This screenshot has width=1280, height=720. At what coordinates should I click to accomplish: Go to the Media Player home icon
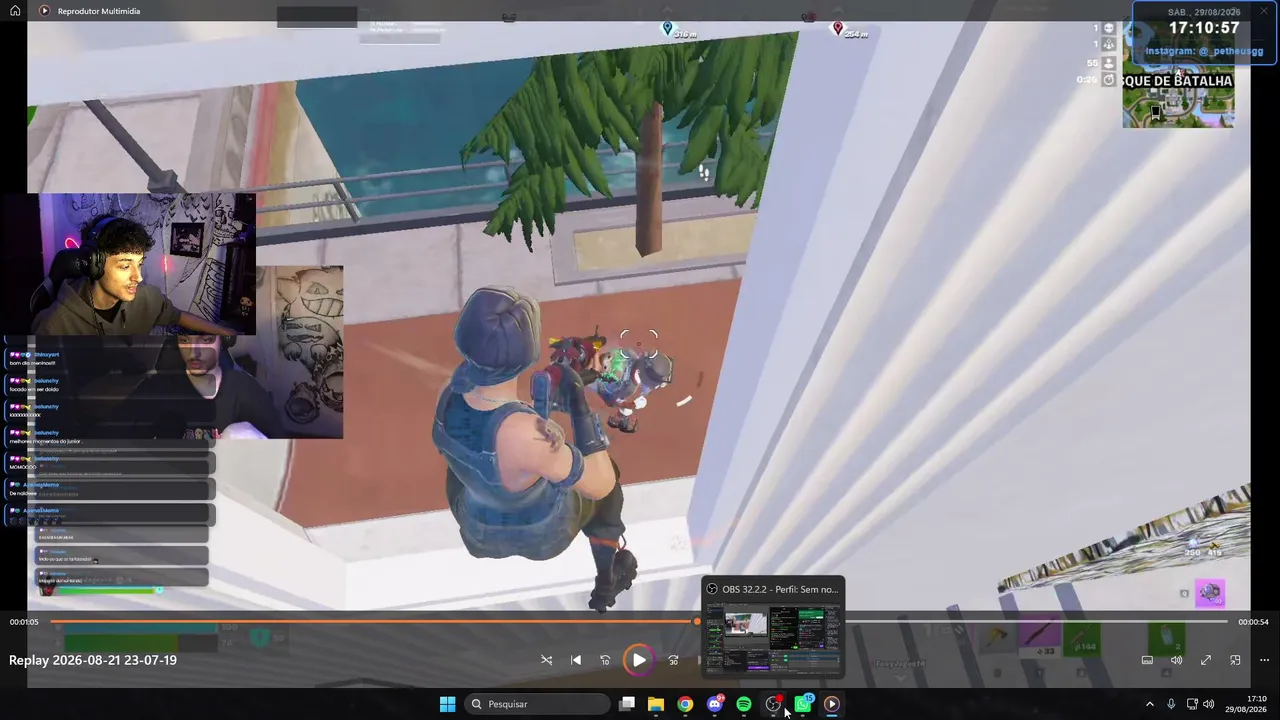click(15, 11)
